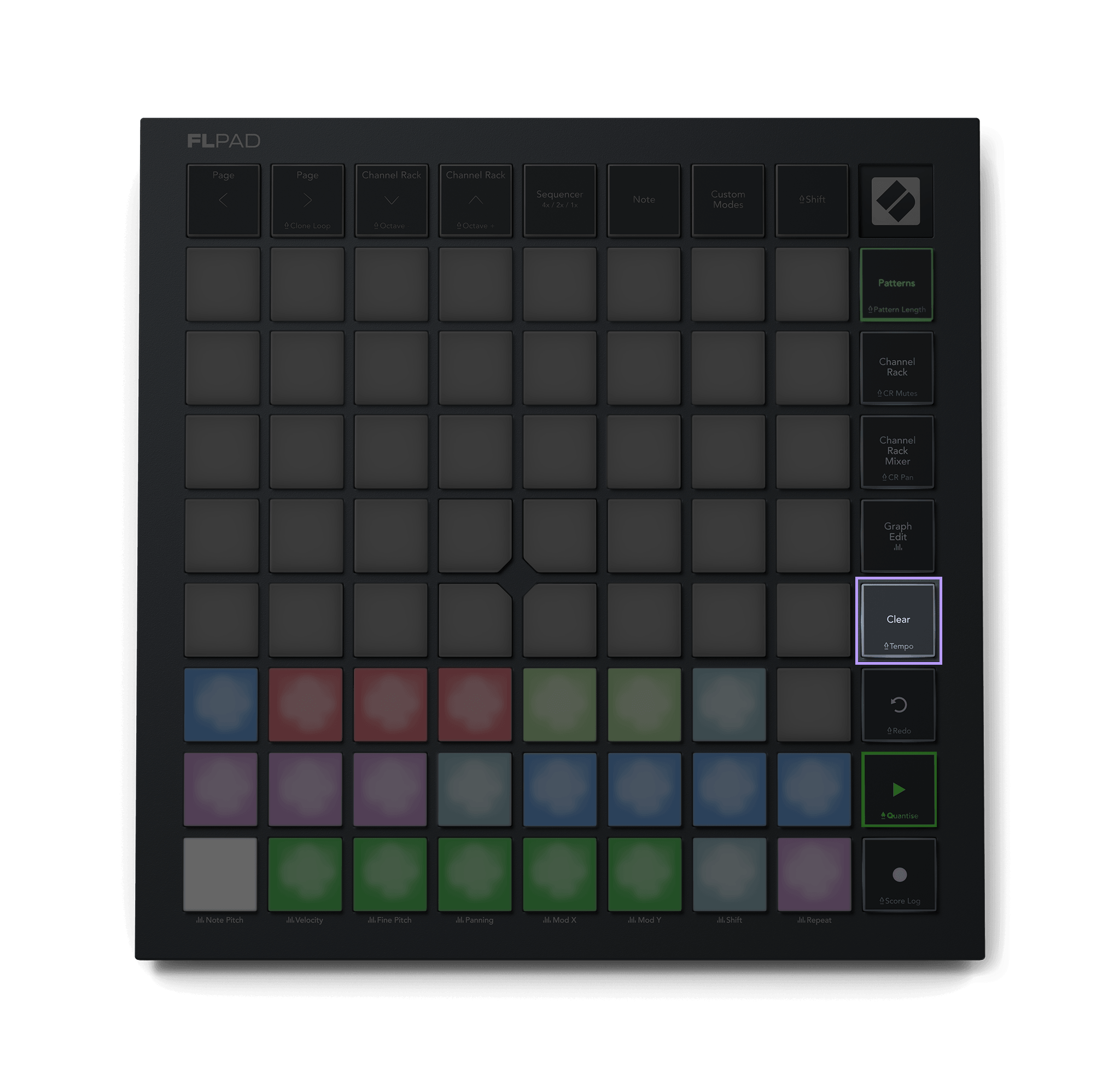Tap the grey-teal Shift pad in bottom row
1120x1078 pixels.
pos(730,874)
